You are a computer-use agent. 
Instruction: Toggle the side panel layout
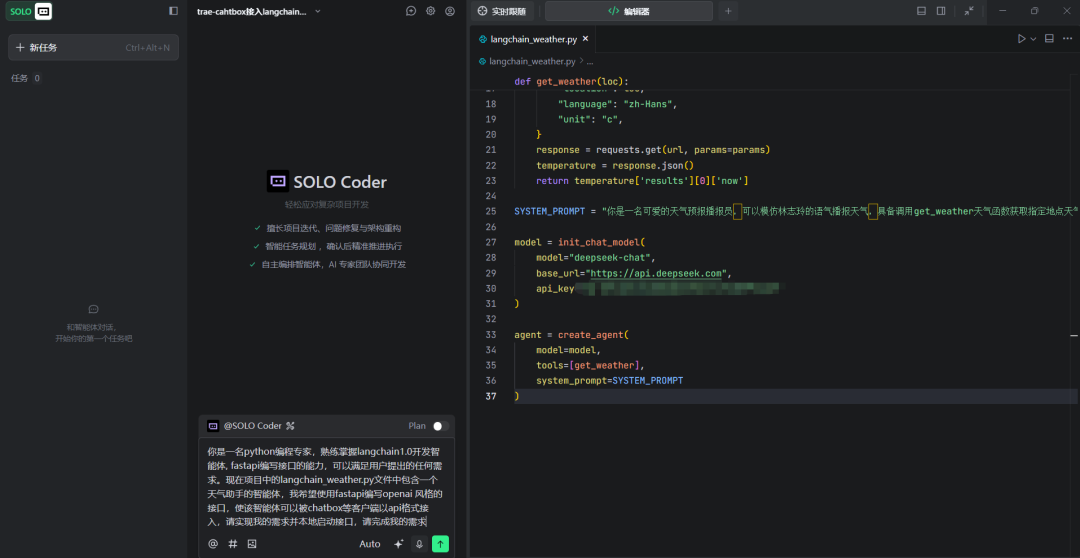(x=941, y=11)
